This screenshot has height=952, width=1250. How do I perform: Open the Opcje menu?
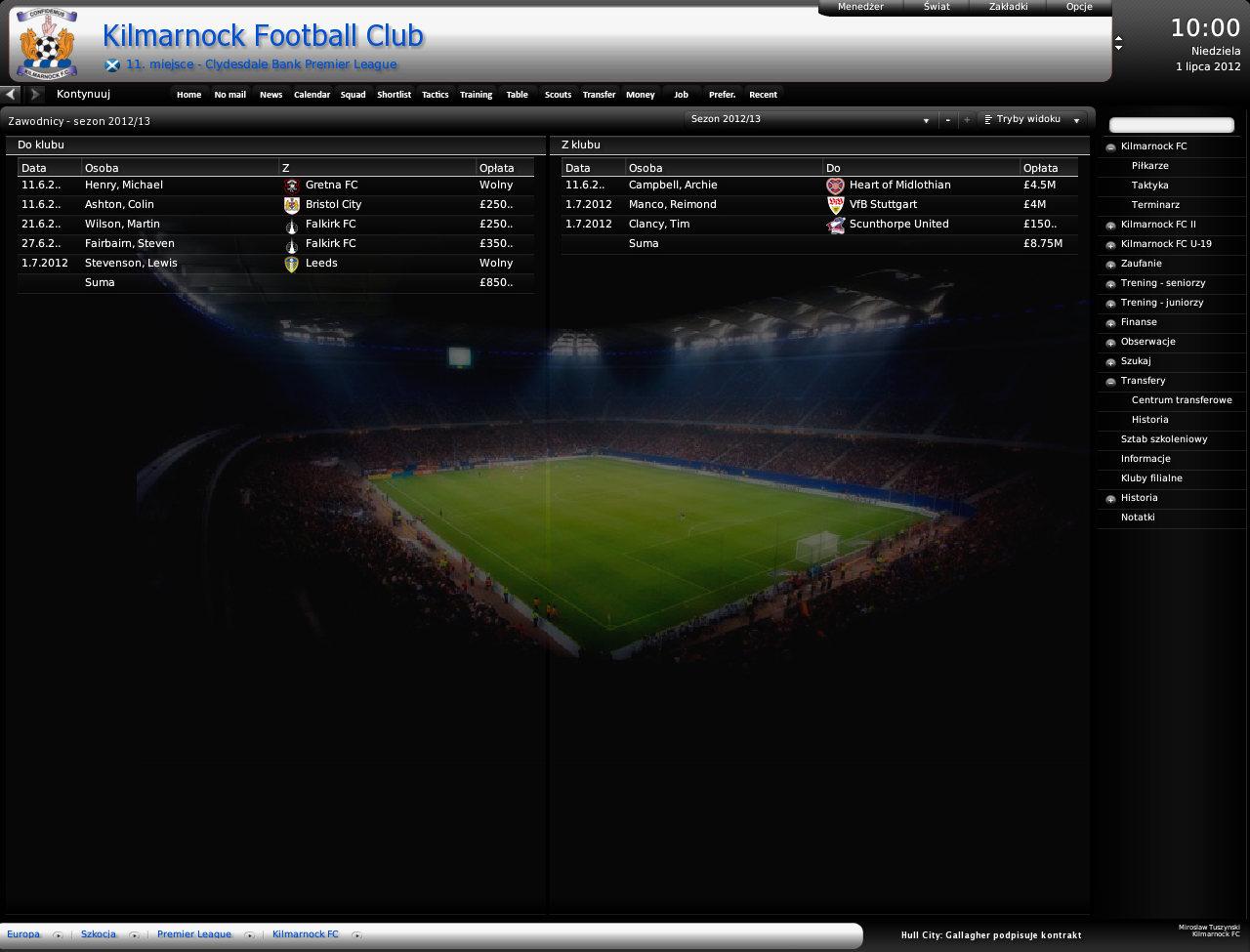pyautogui.click(x=1079, y=7)
